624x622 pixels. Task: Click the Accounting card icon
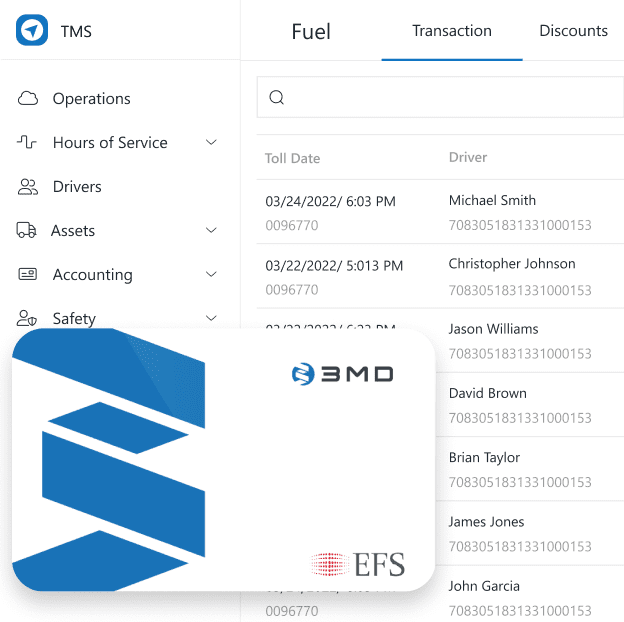tap(27, 274)
